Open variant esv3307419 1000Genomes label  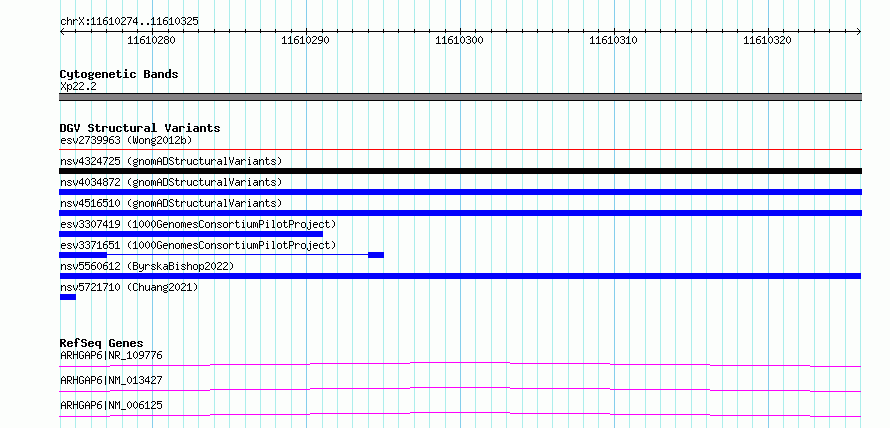tap(198, 224)
